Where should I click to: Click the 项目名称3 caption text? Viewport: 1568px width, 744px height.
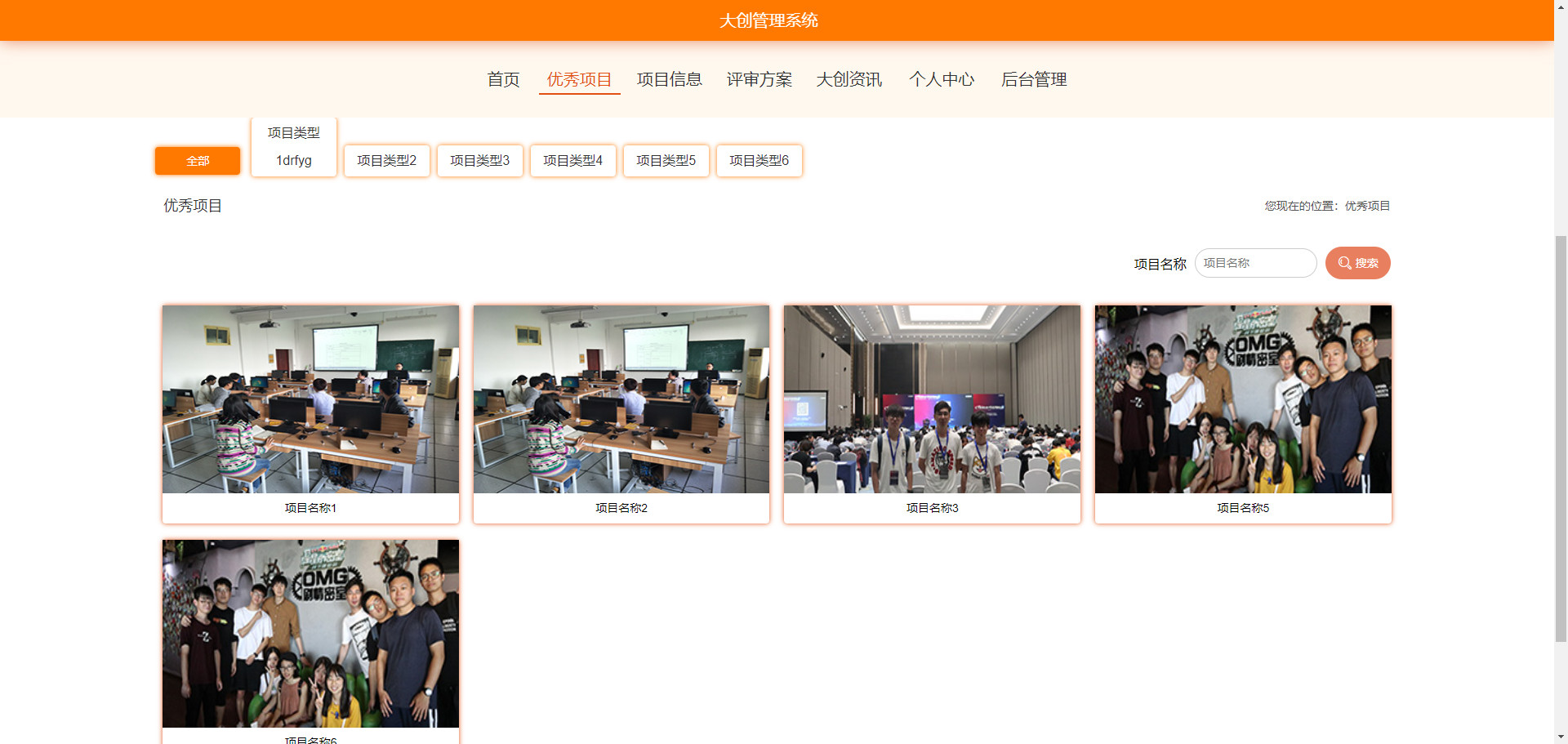point(932,508)
